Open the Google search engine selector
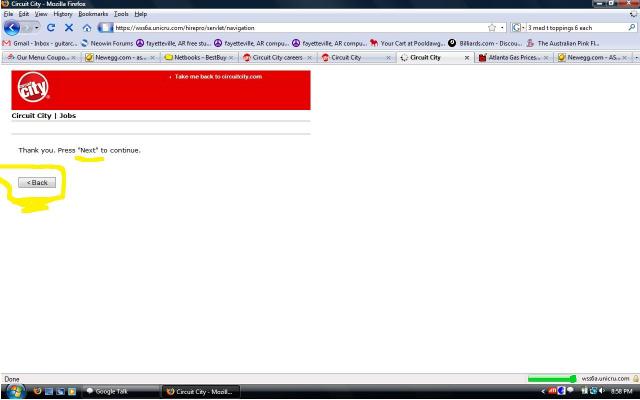The width and height of the screenshot is (640, 400). (518, 28)
